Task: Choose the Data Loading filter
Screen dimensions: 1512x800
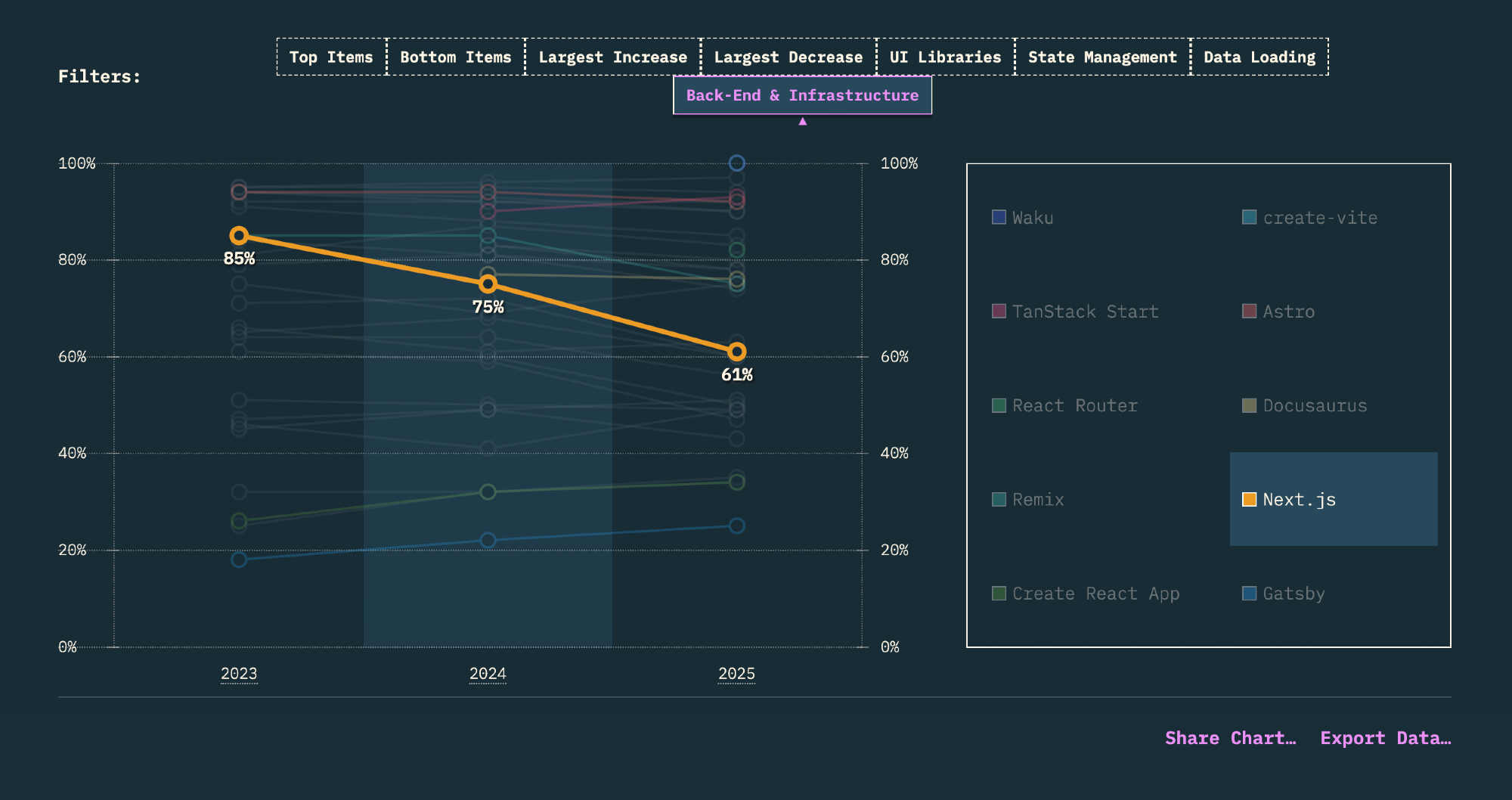Action: [1259, 57]
